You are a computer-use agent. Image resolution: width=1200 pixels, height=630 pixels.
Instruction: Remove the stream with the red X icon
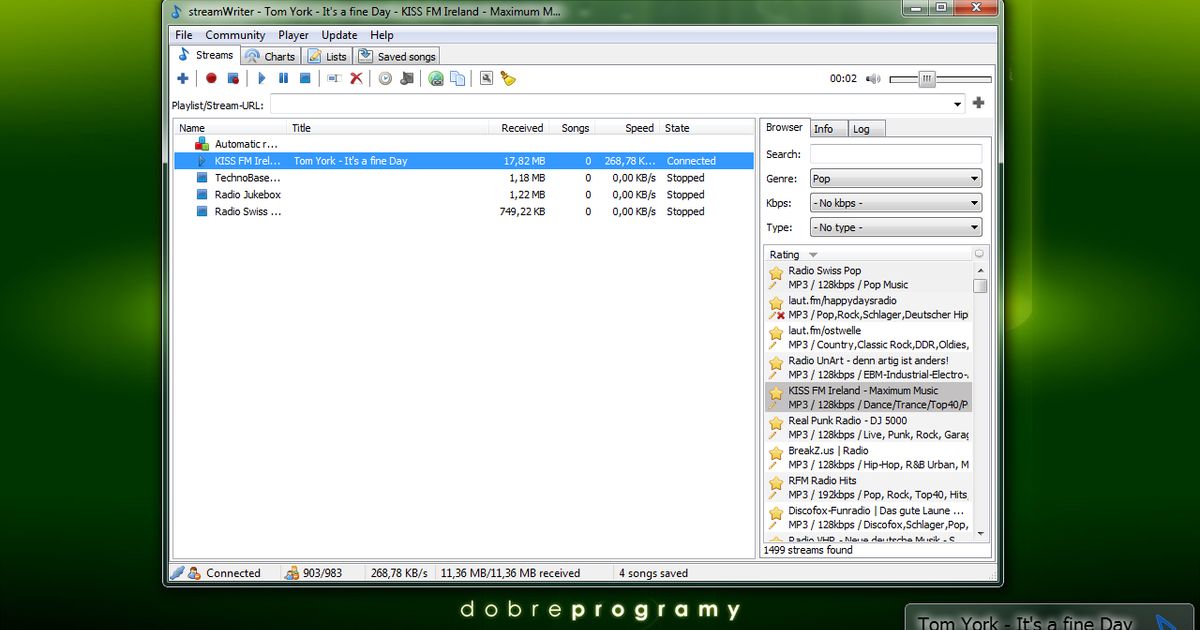click(x=356, y=78)
